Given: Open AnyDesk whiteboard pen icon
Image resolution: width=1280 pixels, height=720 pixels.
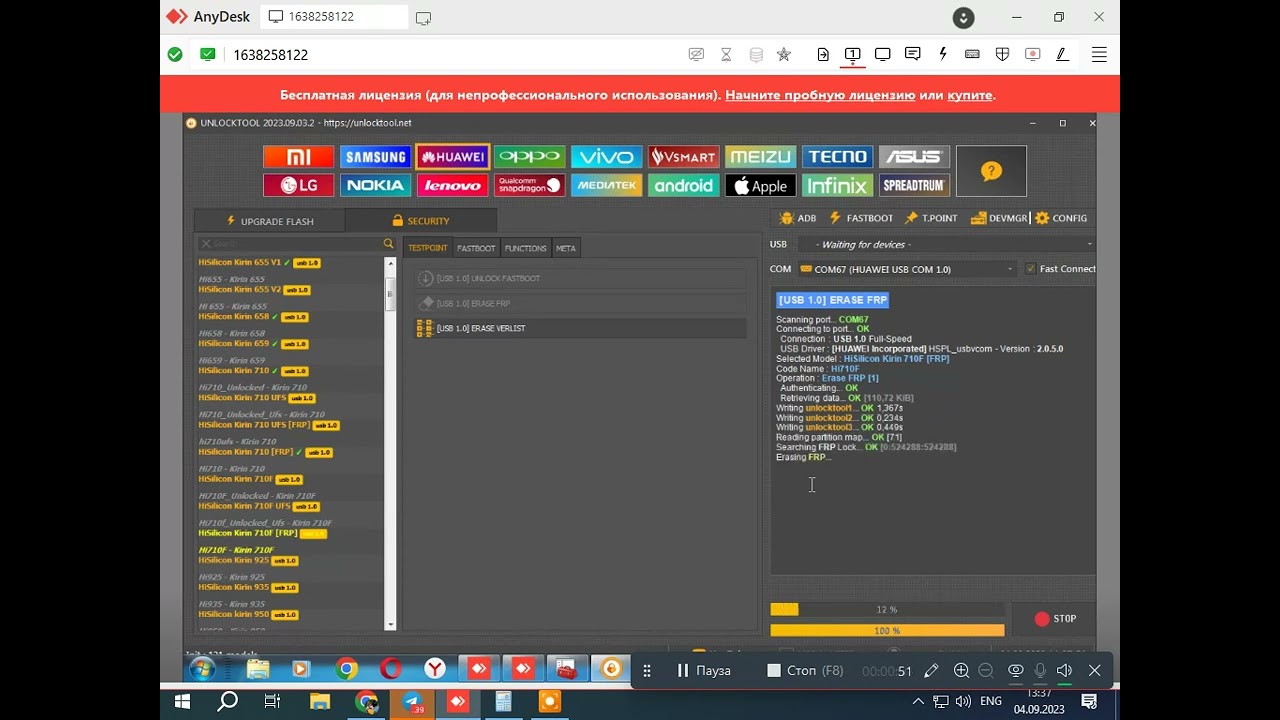Looking at the screenshot, I should tap(1061, 54).
